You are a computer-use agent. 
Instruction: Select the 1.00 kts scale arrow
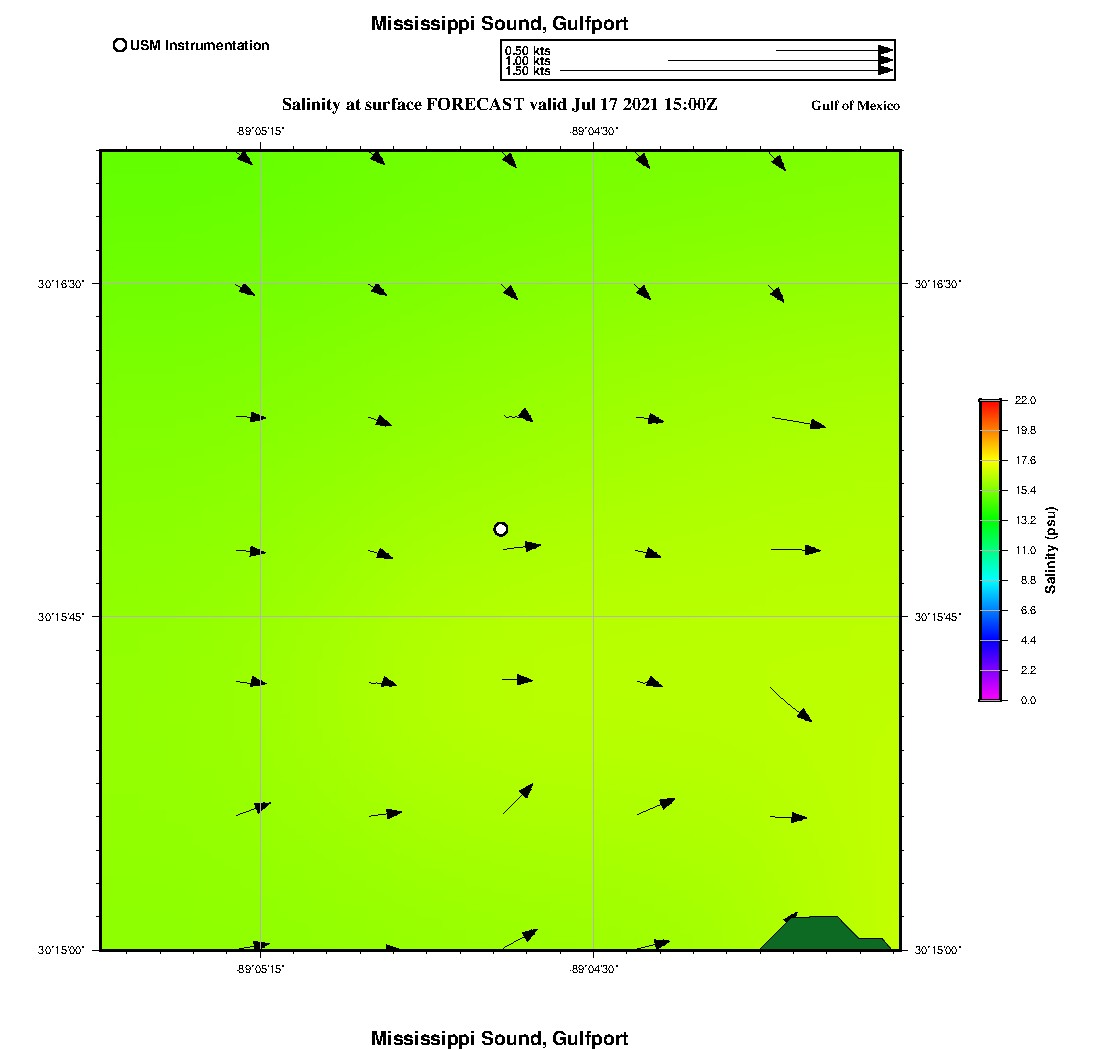tap(780, 61)
